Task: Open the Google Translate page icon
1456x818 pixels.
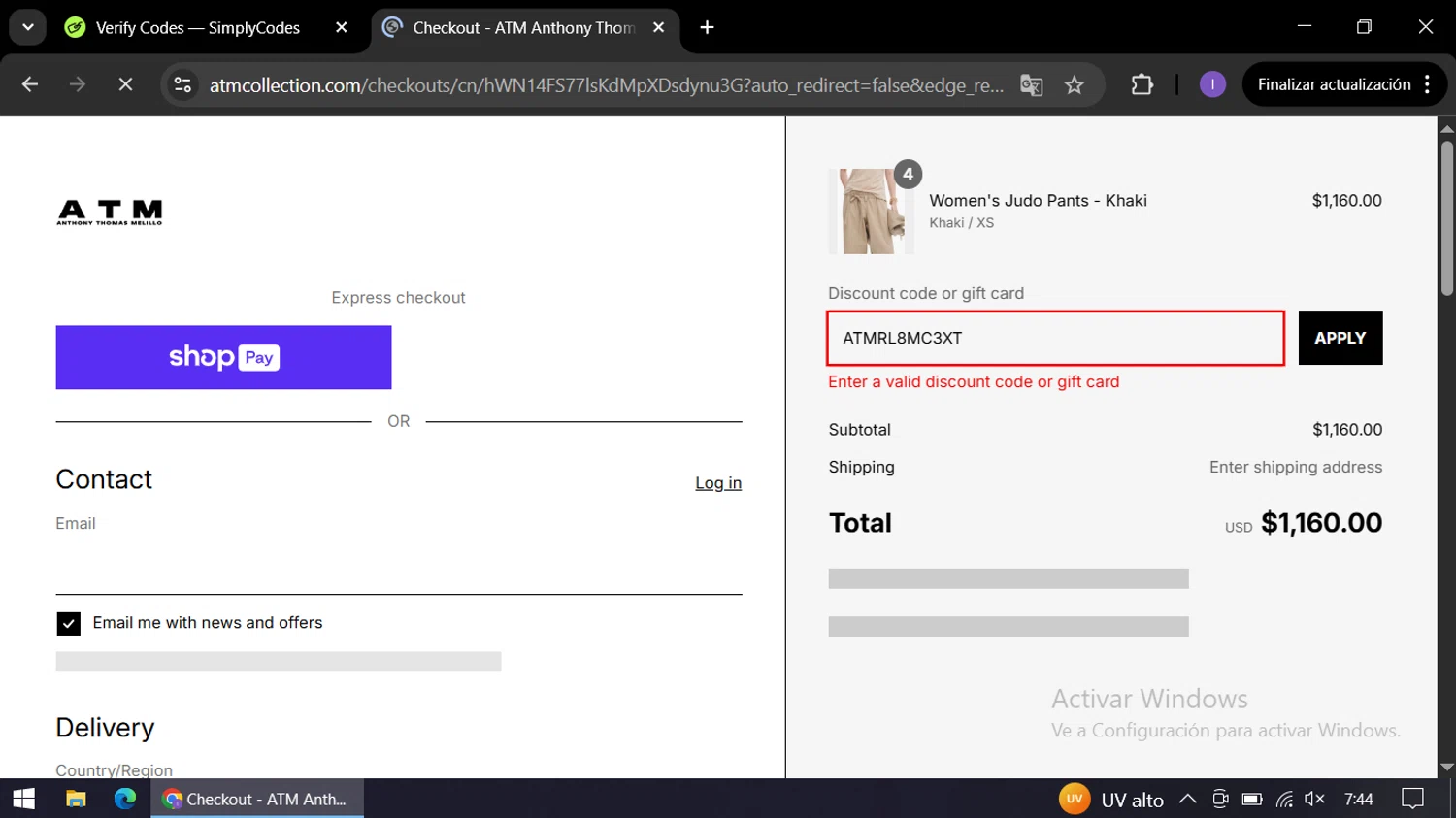Action: coord(1032,85)
